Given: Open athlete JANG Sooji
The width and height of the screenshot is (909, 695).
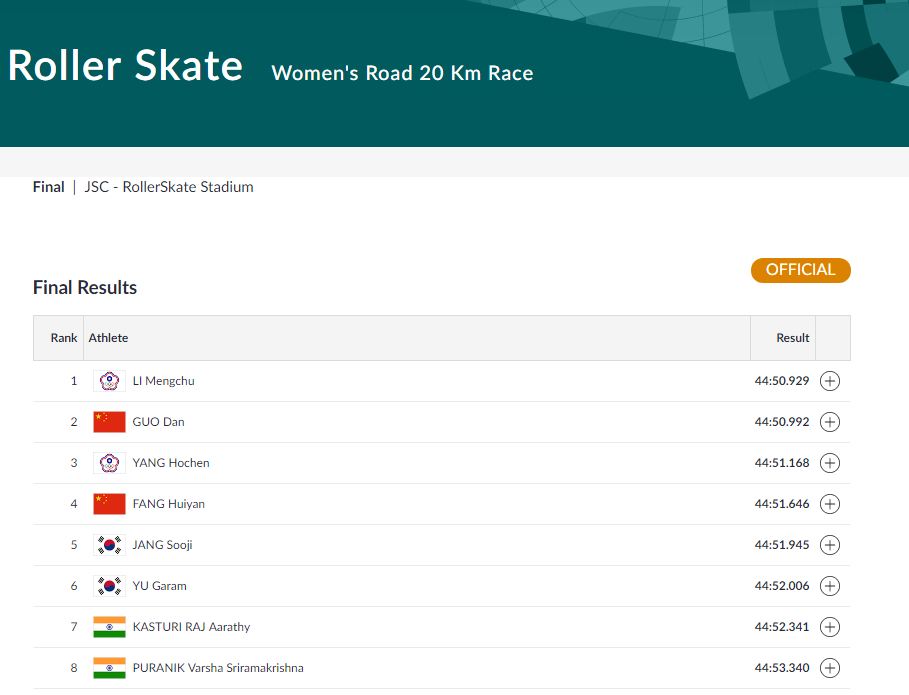Looking at the screenshot, I should click(162, 545).
